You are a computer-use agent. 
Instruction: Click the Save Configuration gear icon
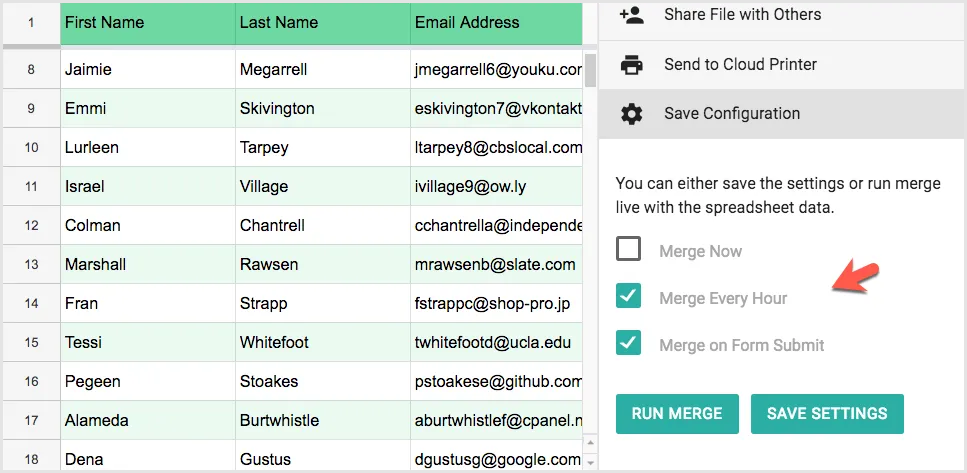[631, 114]
